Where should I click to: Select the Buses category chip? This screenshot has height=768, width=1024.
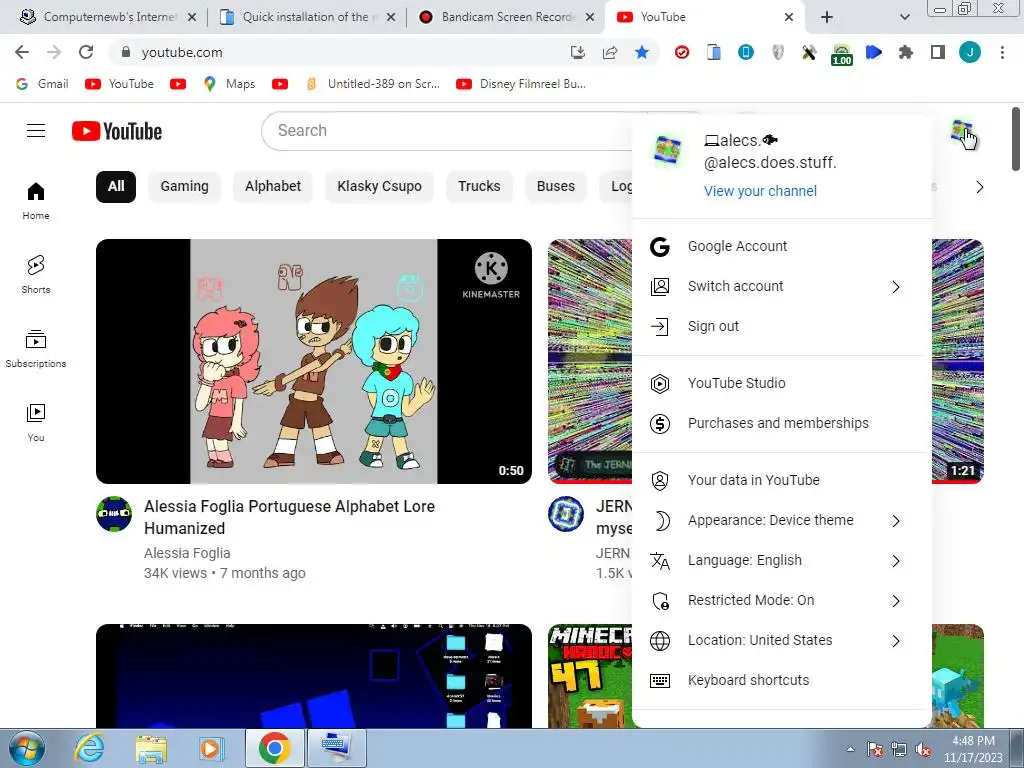[x=556, y=187]
